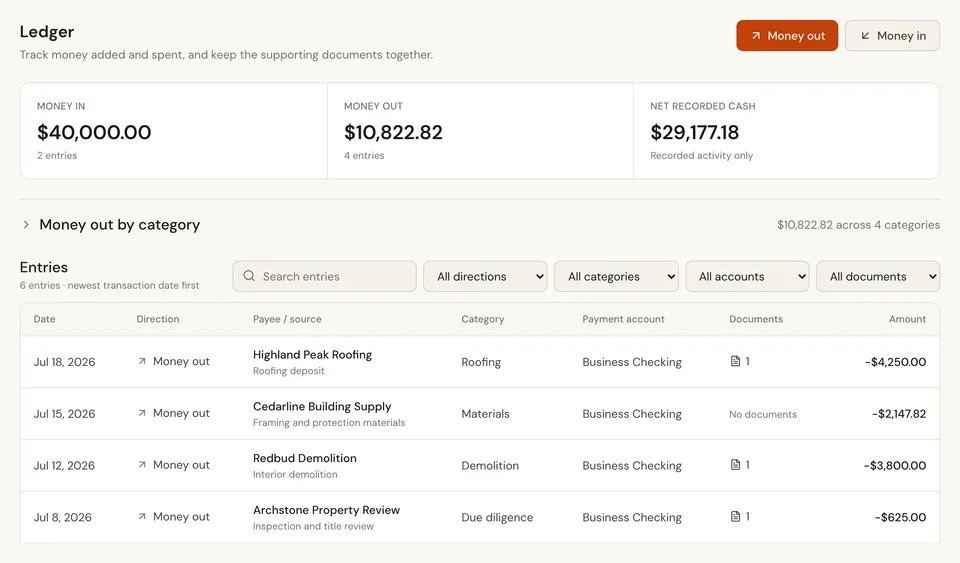
Task: Click the arrow icon on Money out button
Action: [x=756, y=35]
